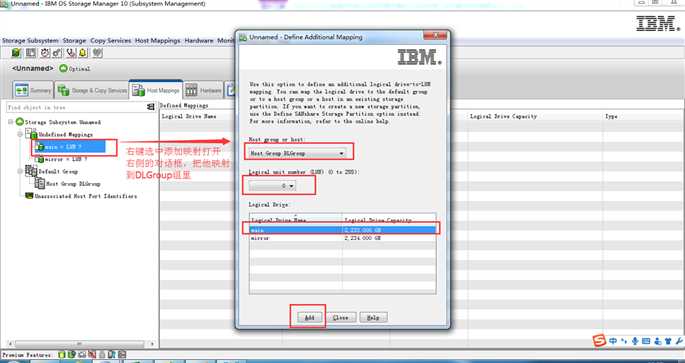This screenshot has width=685, height=363.
Task: Click the Find object in tree field
Action: click(x=77, y=107)
